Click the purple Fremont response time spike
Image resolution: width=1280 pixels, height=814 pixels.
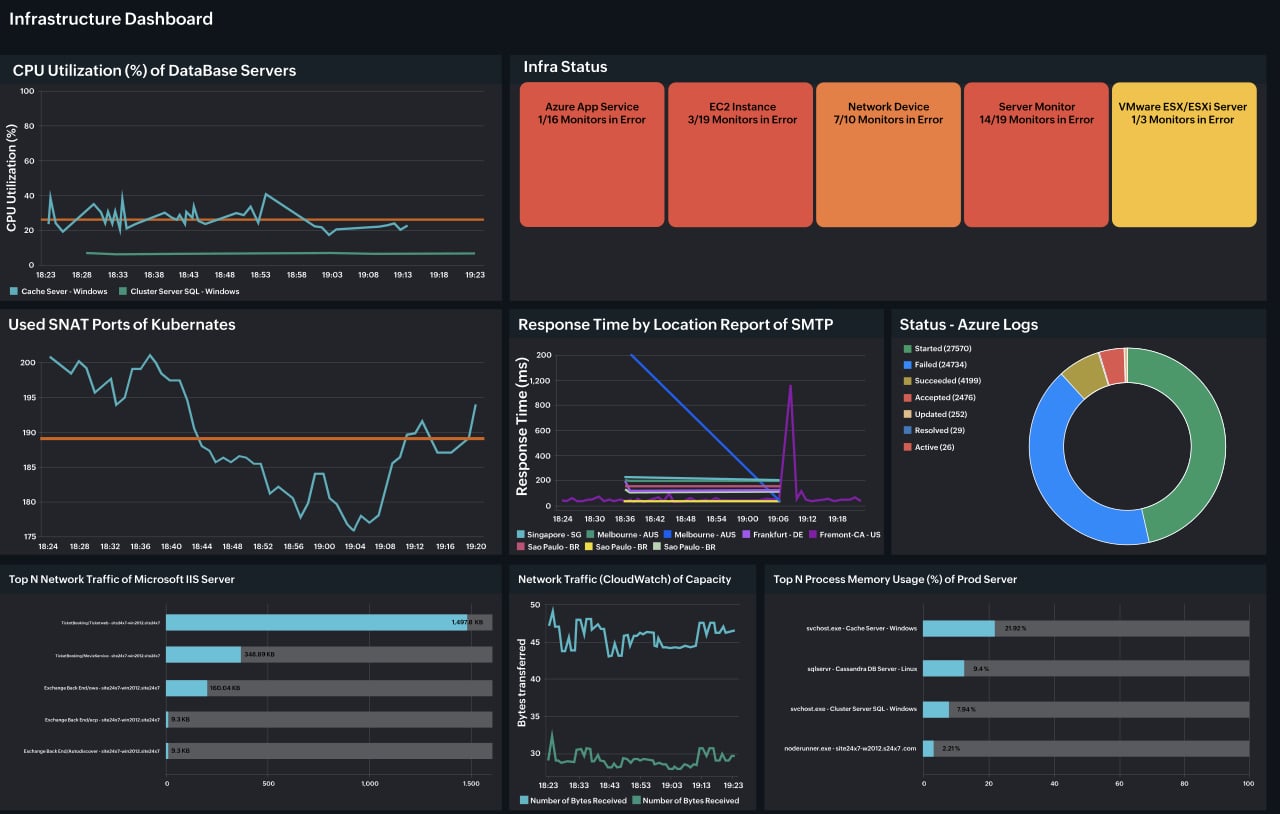click(790, 440)
